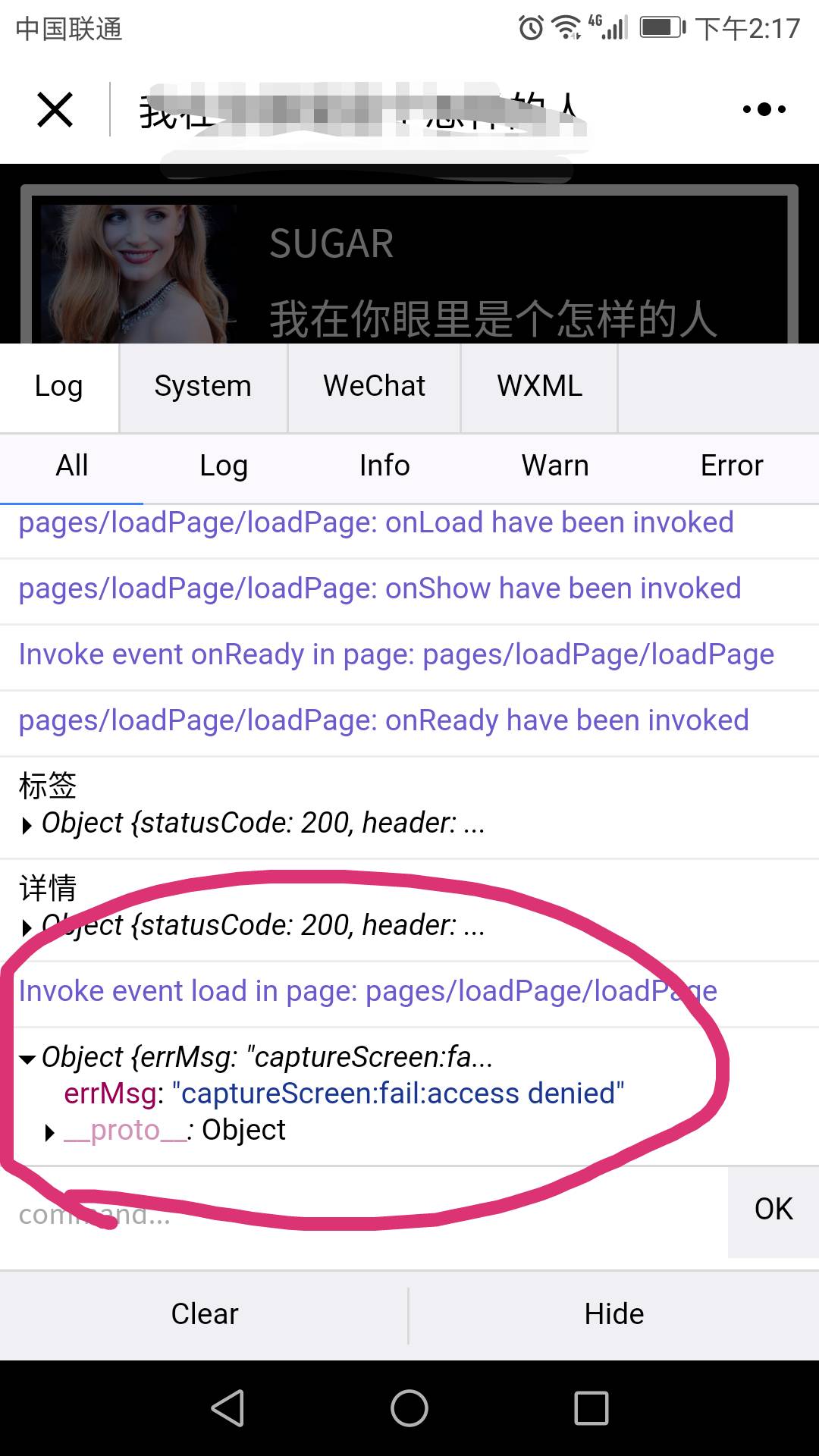The width and height of the screenshot is (819, 1456).
Task: Filter logs by Warn
Action: (555, 466)
